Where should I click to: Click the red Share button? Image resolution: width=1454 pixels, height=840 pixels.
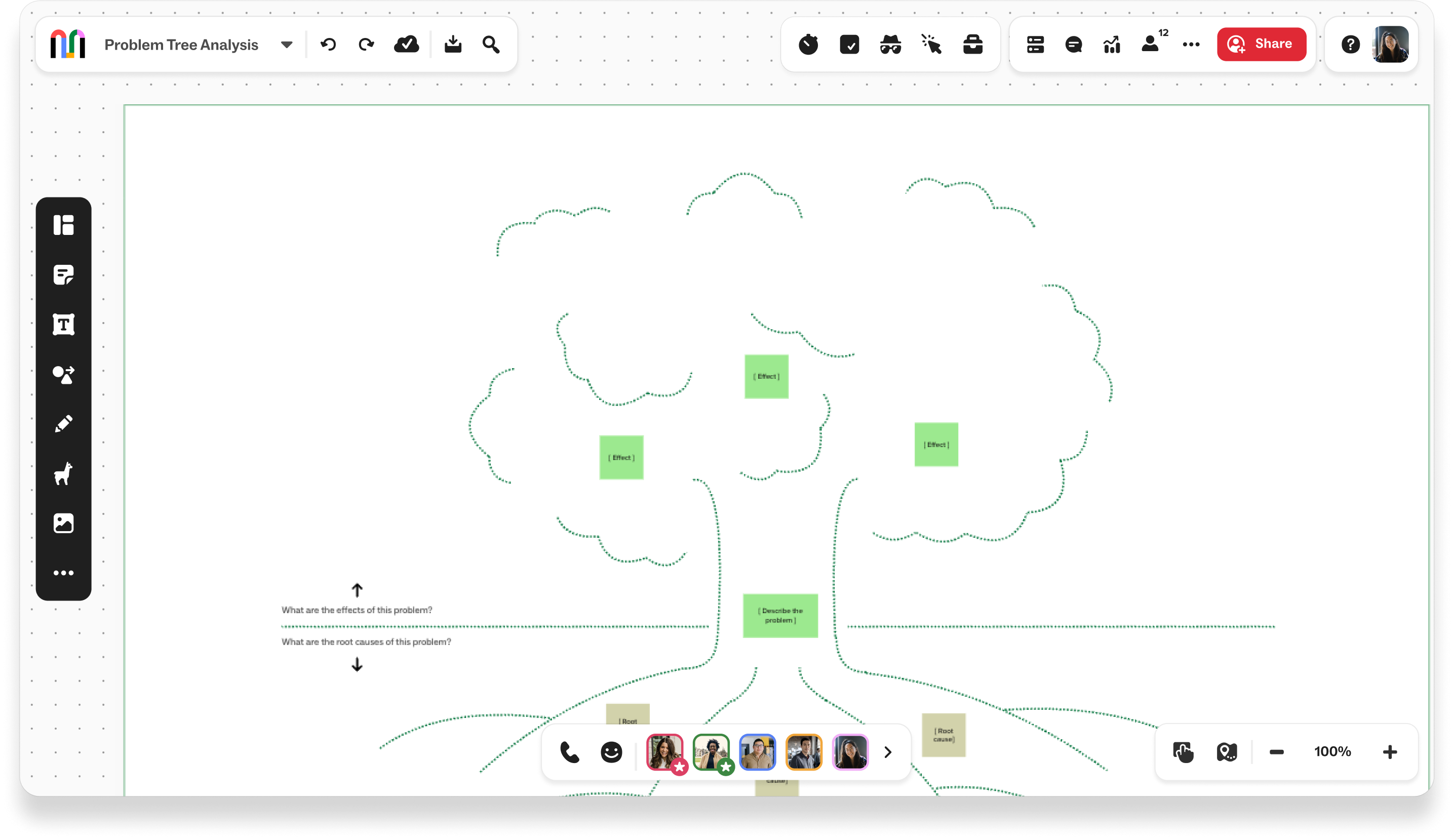(1261, 44)
